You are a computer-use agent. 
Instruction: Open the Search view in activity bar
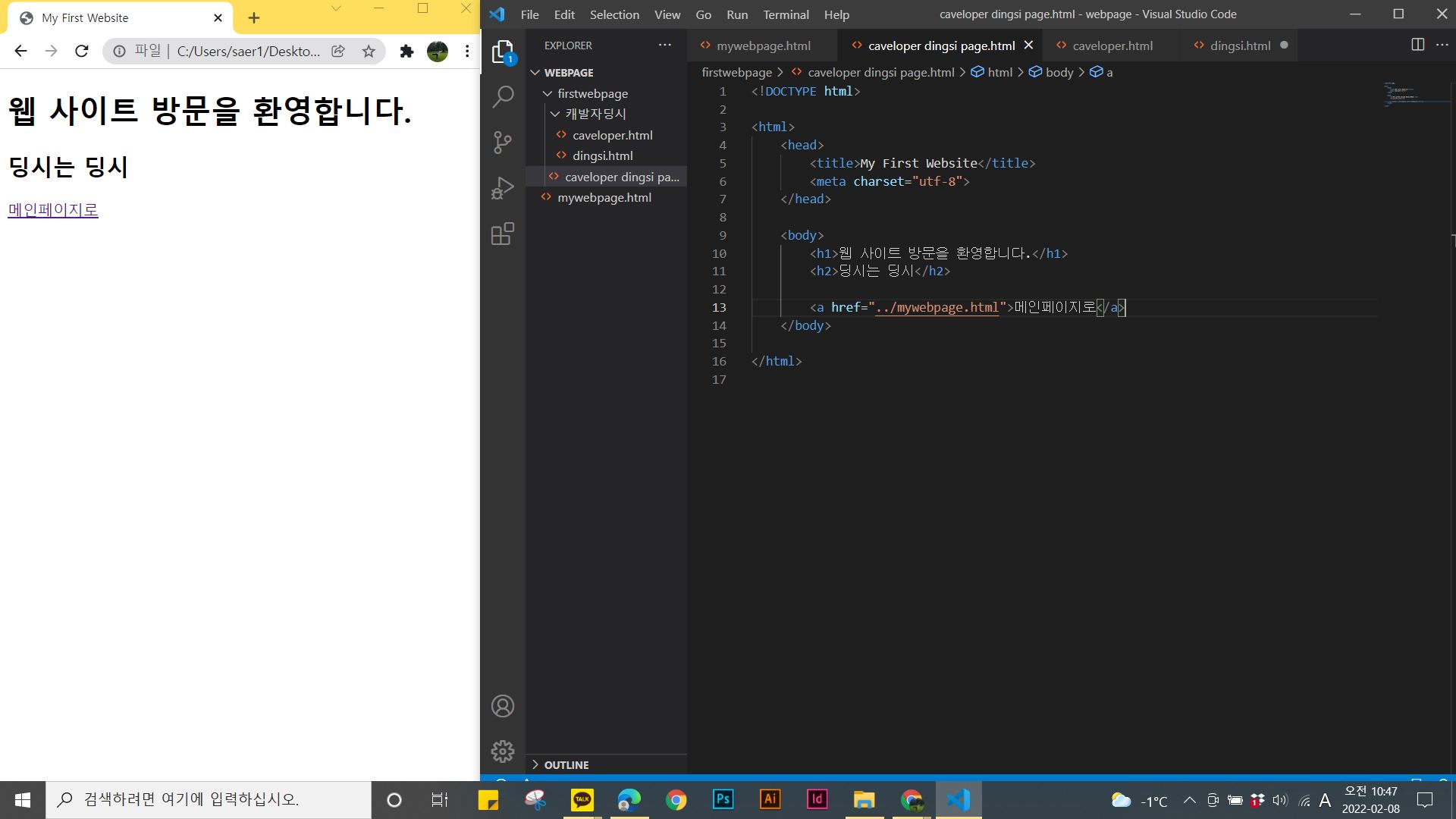click(x=503, y=97)
